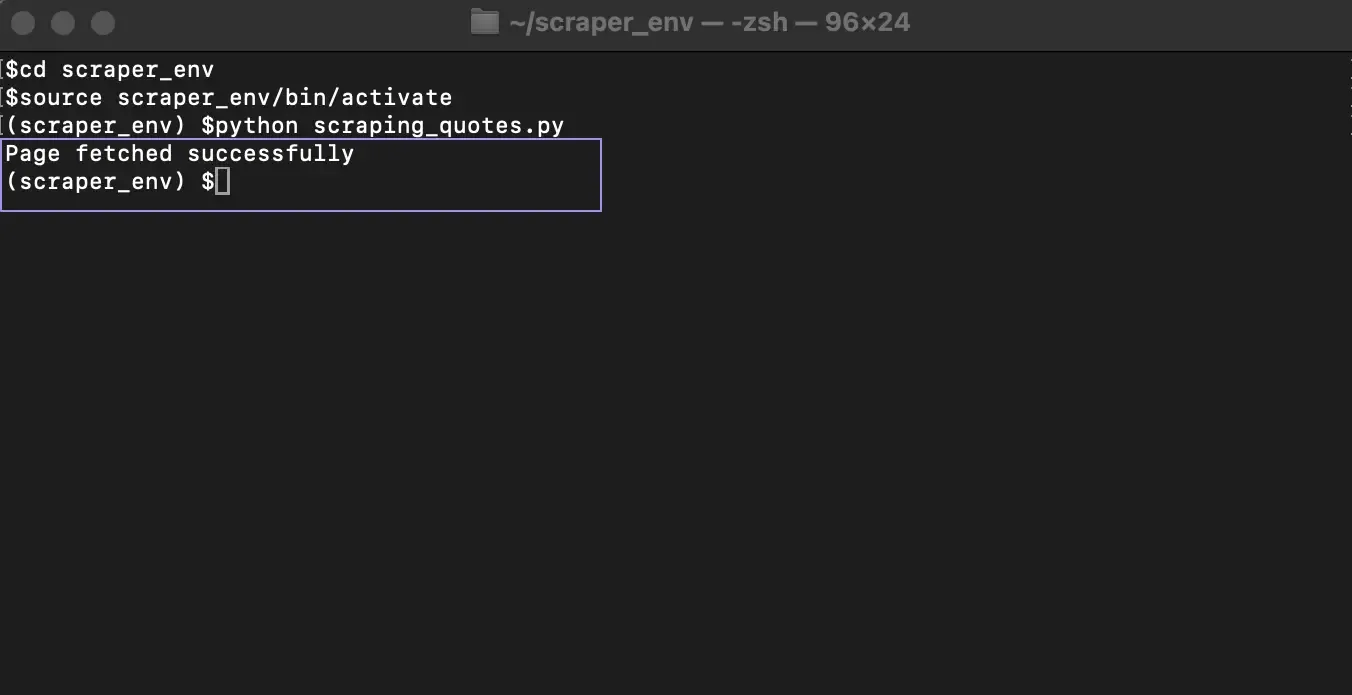Click the title bar area left of the folder icon
The width and height of the screenshot is (1352, 695).
click(300, 22)
